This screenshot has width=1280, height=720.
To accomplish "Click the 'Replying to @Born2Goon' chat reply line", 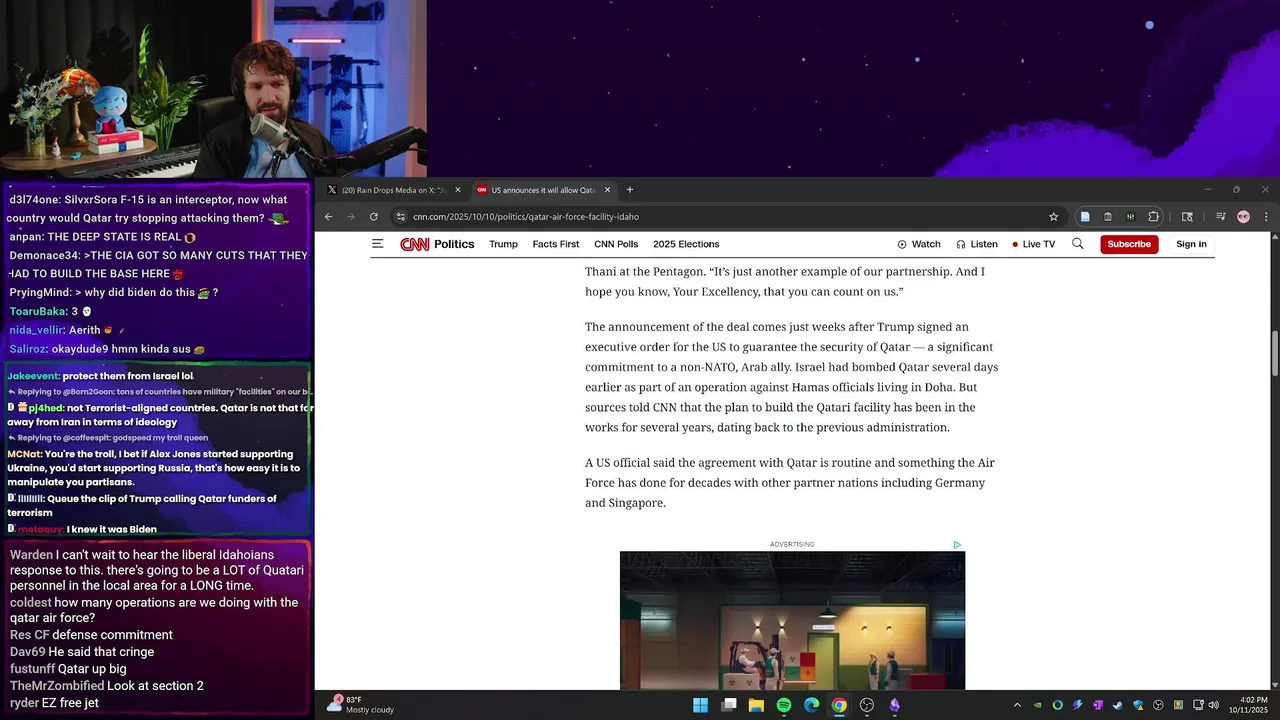I will [x=160, y=392].
